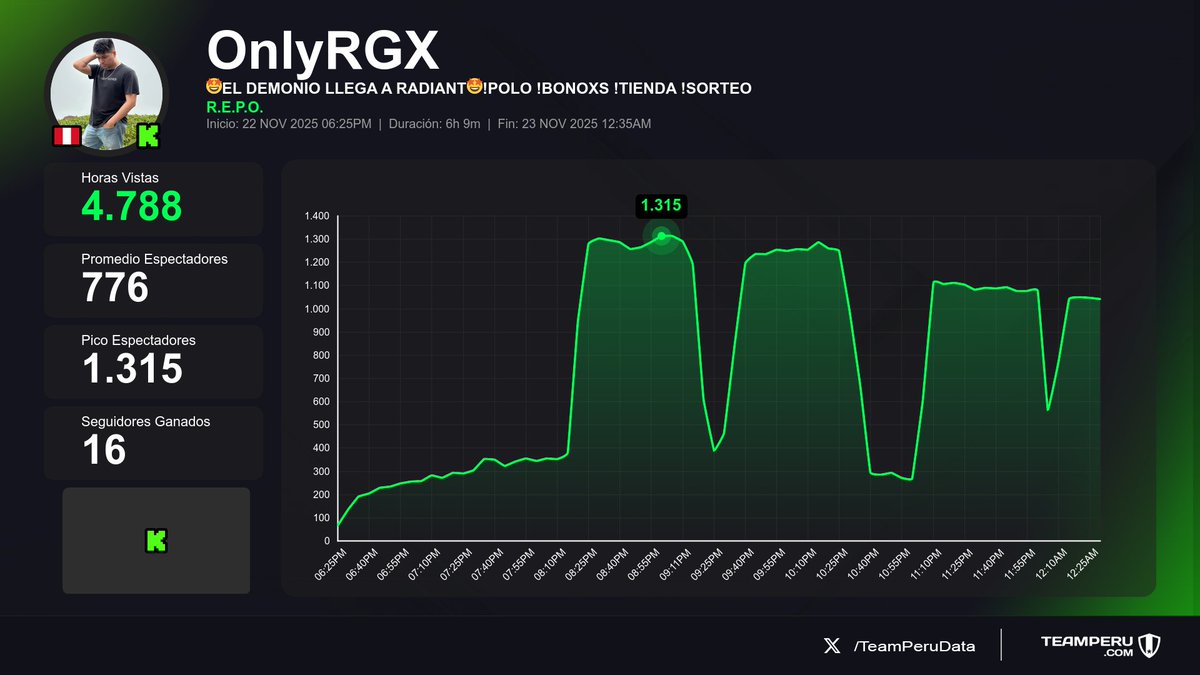Click the X logo beside /TeamPeruData
This screenshot has height=675, width=1200.
tap(832, 646)
